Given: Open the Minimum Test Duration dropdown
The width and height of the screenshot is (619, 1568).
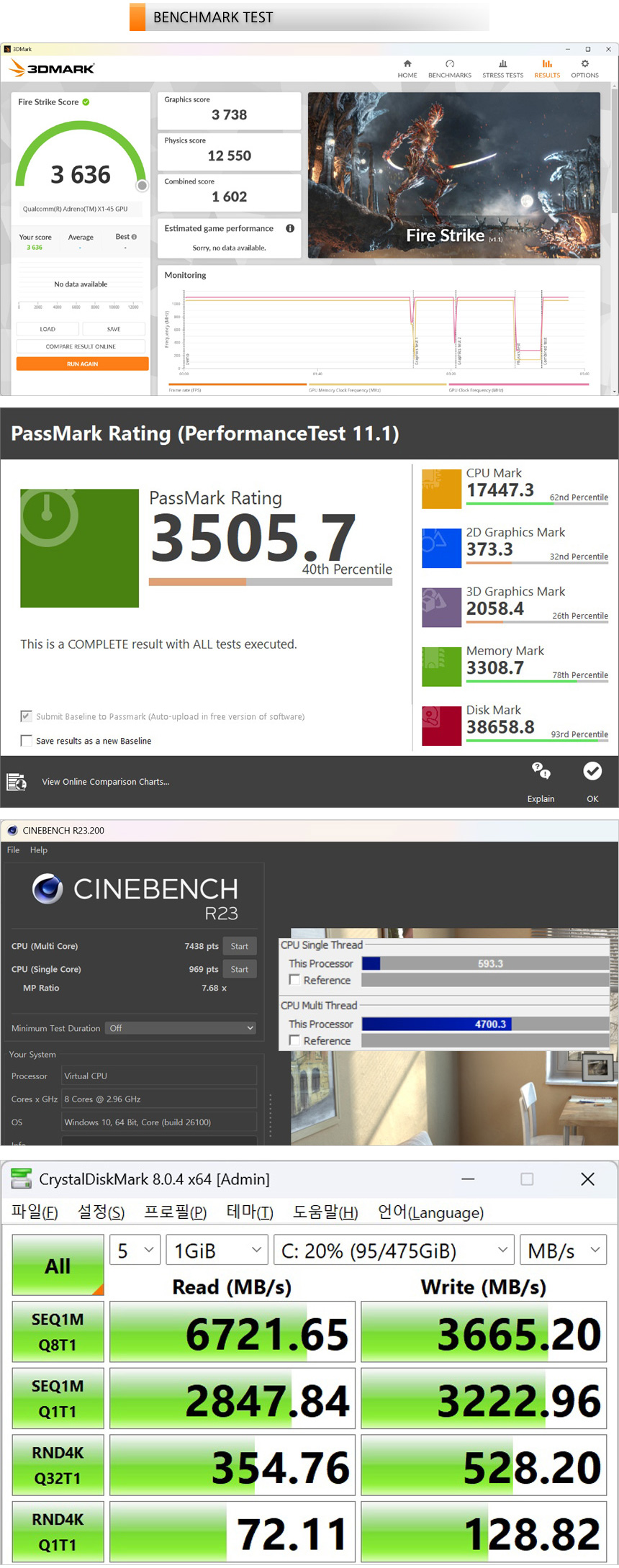Looking at the screenshot, I should (181, 1028).
